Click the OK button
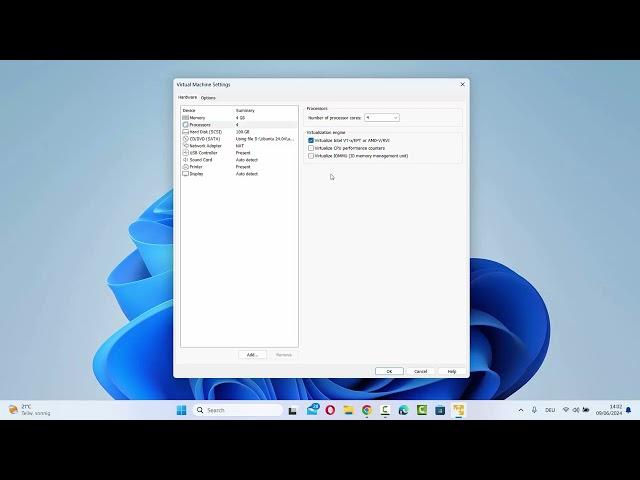The height and width of the screenshot is (480, 640). (x=389, y=371)
